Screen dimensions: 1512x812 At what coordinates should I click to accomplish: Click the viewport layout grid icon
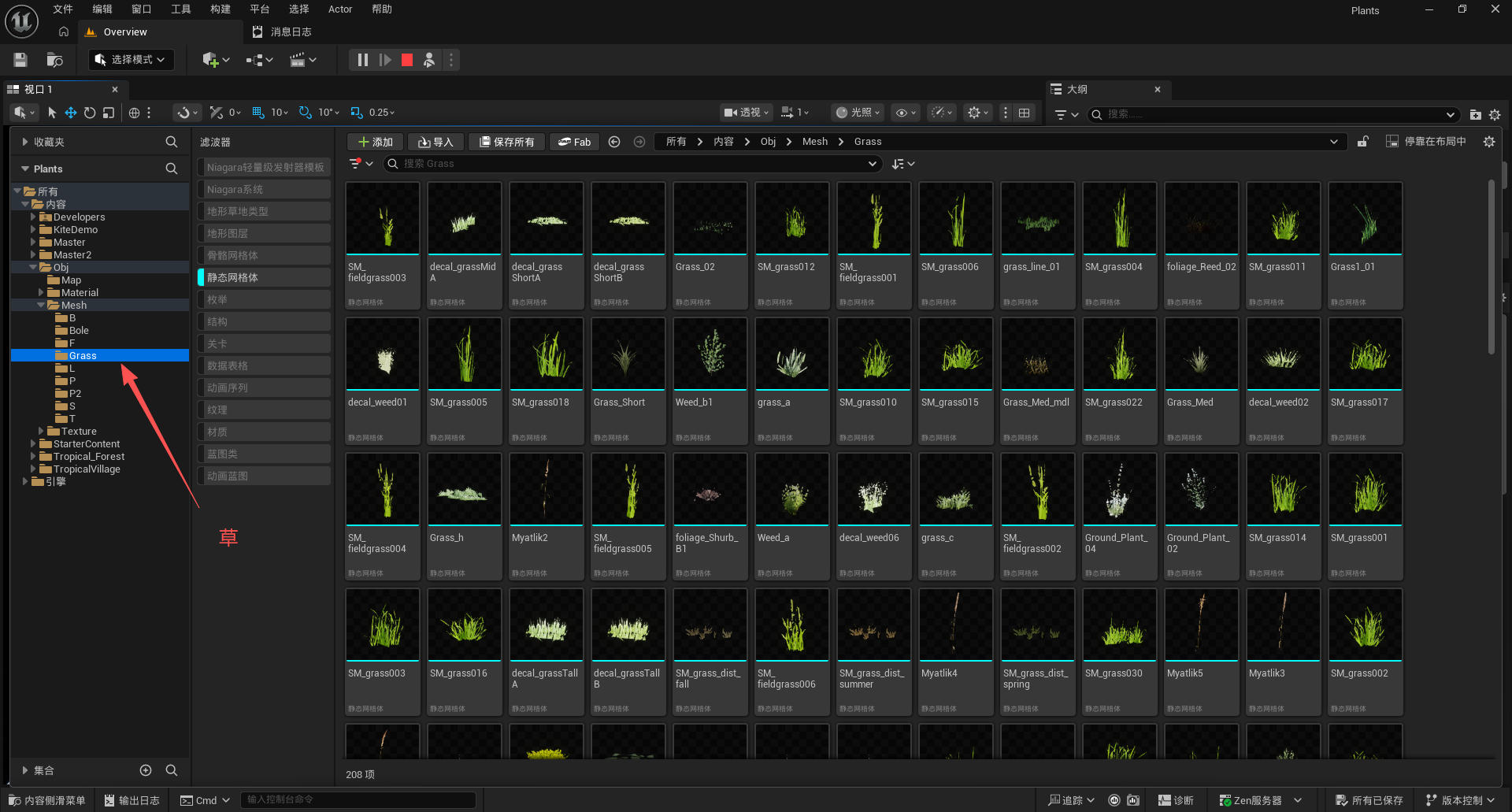click(1024, 113)
